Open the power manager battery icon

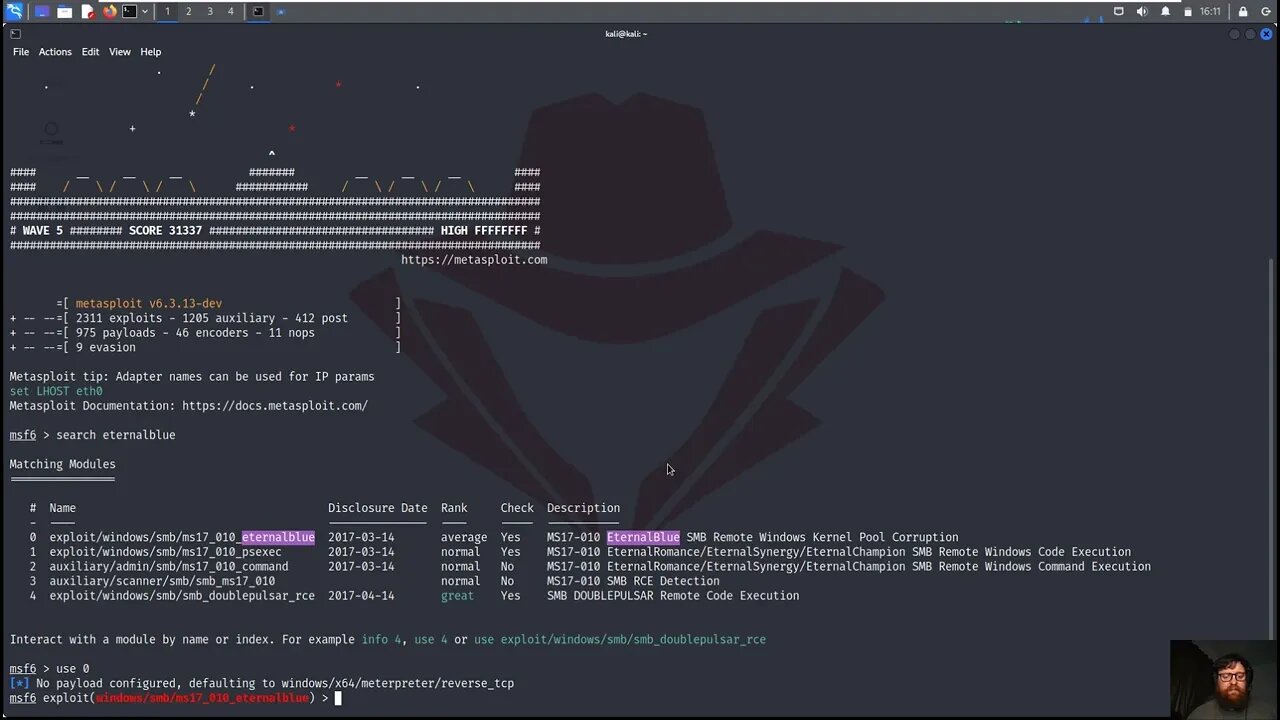tap(1188, 11)
